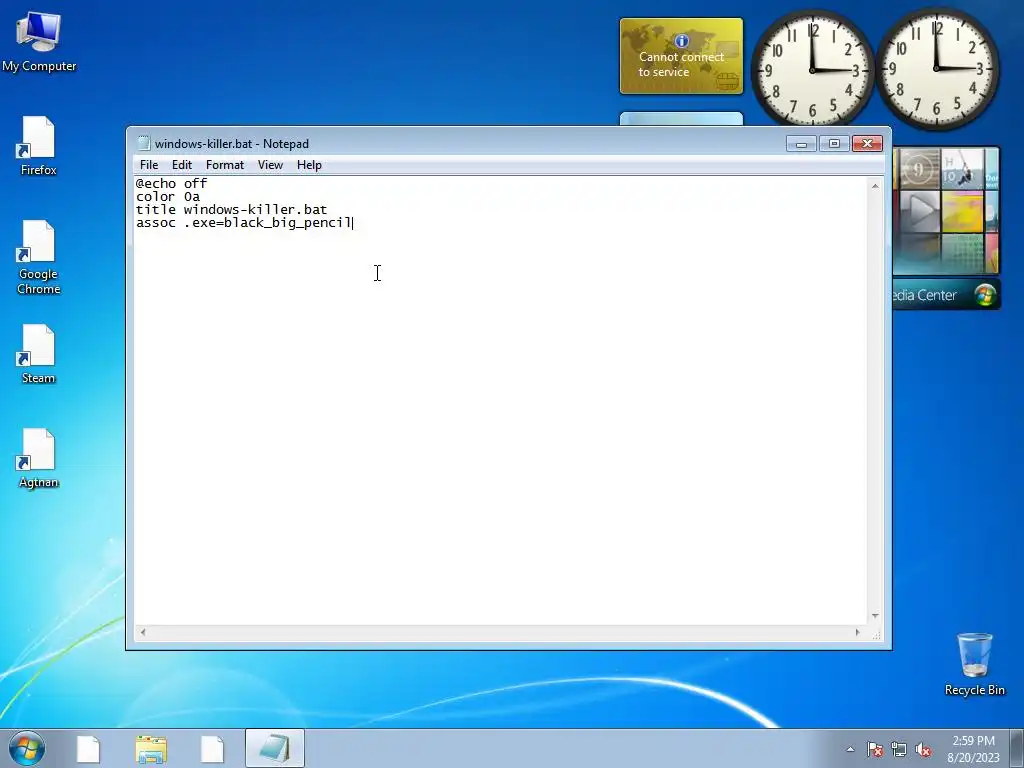Open the Format menu in Notepad
Image resolution: width=1024 pixels, height=768 pixels.
(225, 165)
